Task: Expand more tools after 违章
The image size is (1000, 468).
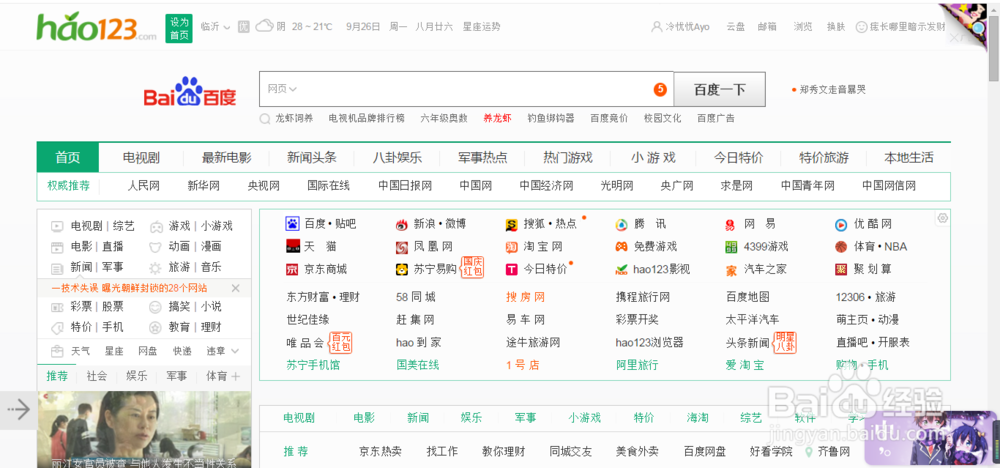Action: (235, 351)
